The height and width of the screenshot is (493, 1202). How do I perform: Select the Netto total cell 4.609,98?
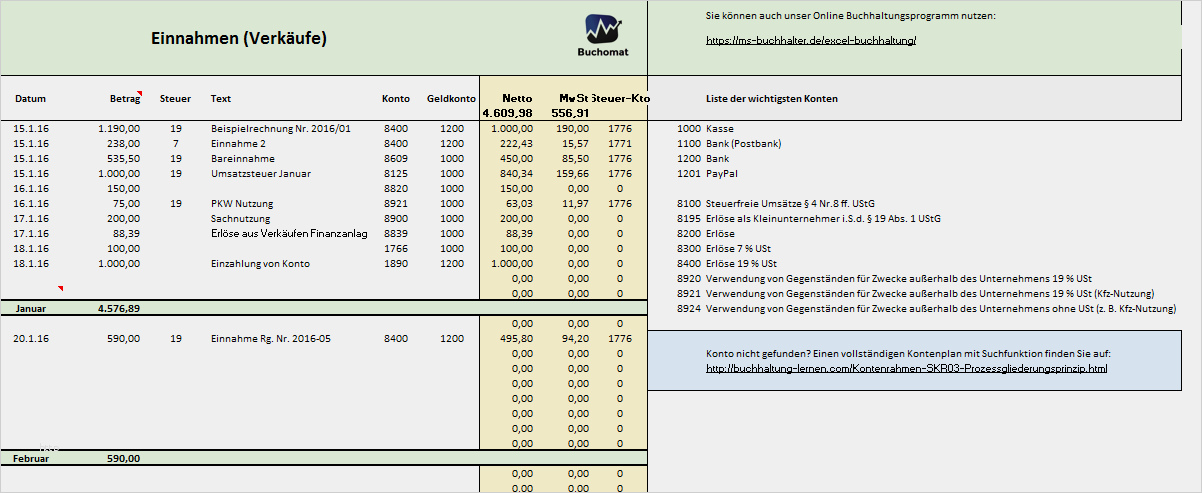(x=507, y=113)
